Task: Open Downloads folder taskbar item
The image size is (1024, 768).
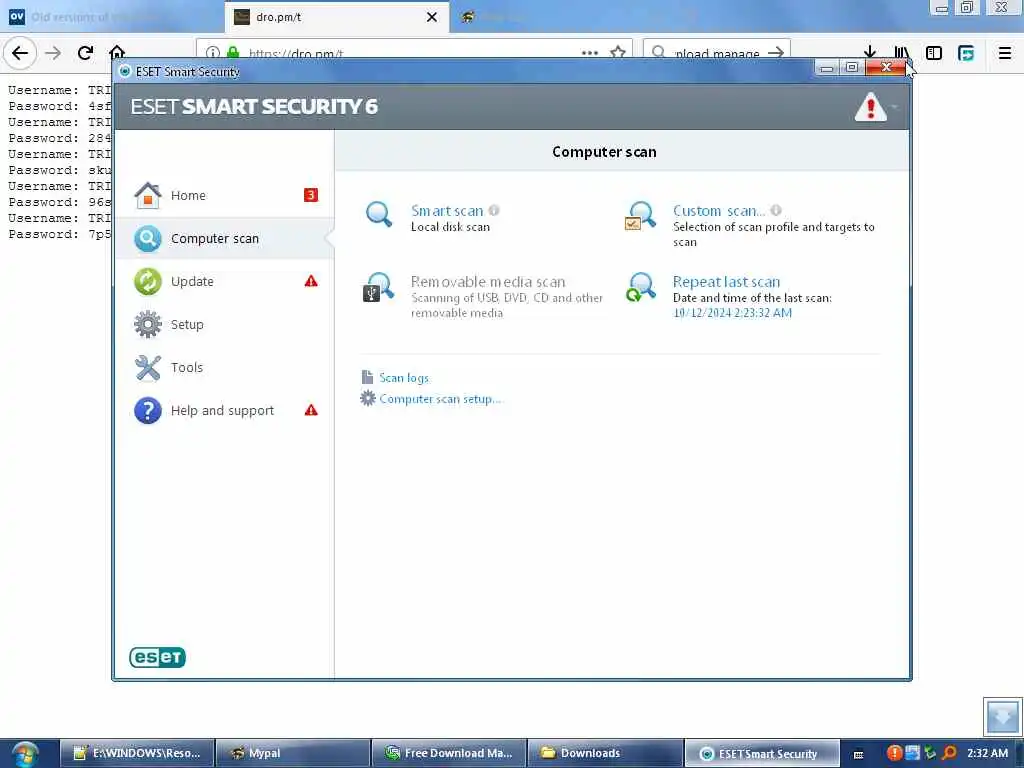Action: 605,753
